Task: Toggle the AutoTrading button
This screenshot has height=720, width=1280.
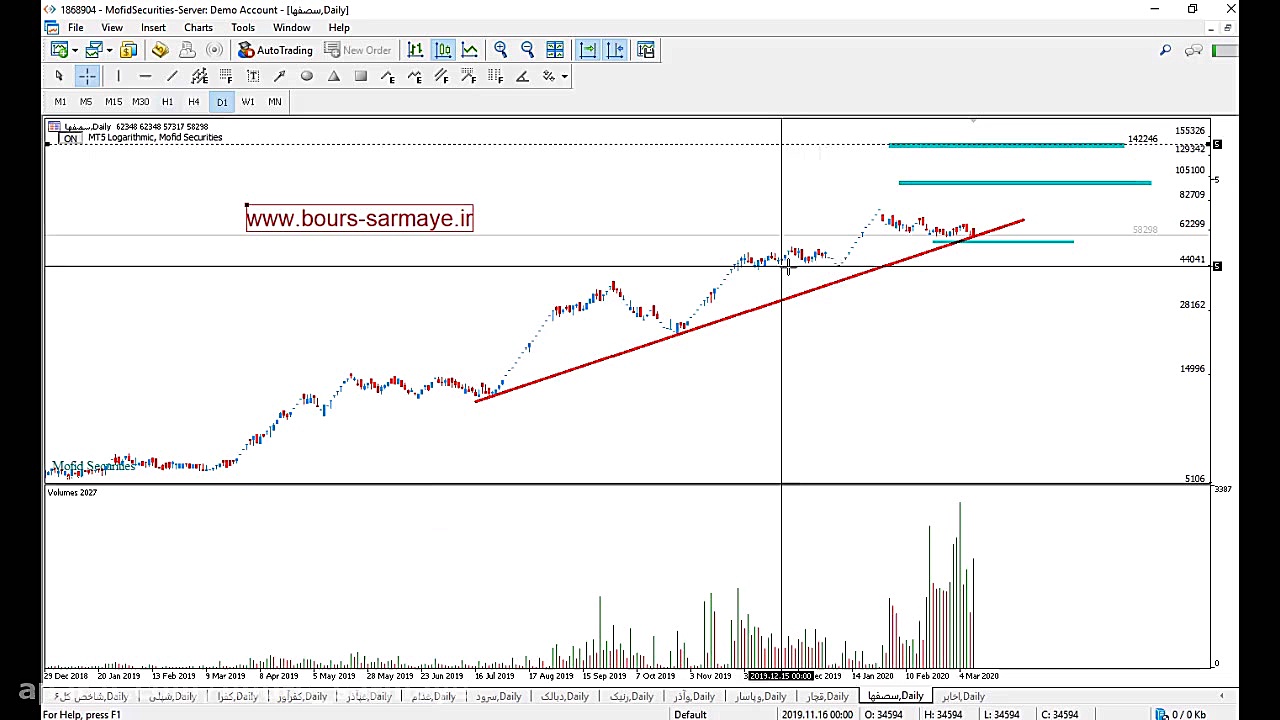Action: [x=275, y=50]
